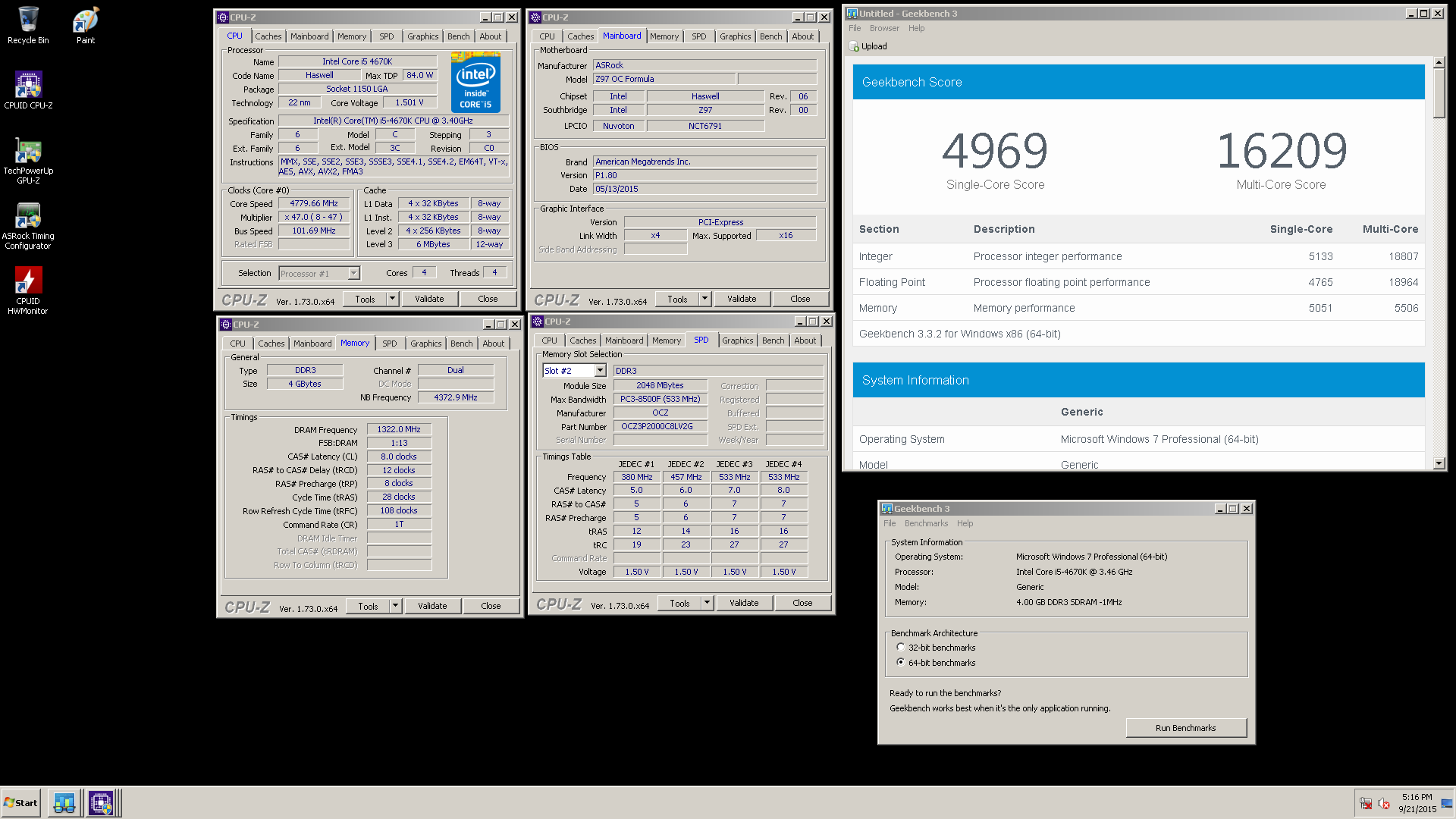
Task: Click the Part Number OCZ3P2000C8LV2G field
Action: 660,426
